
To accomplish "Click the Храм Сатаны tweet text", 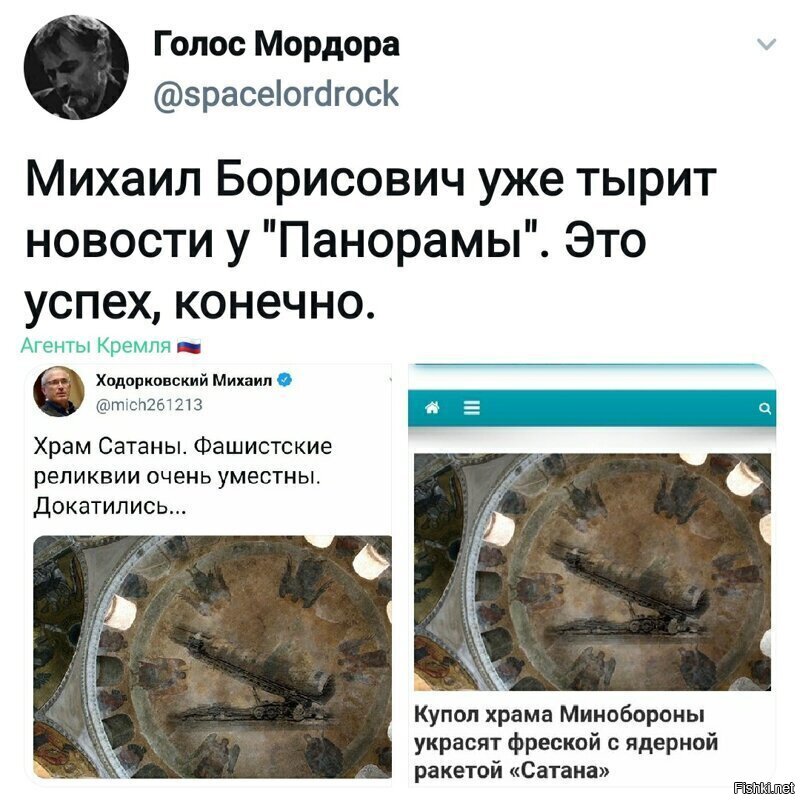I will pos(183,477).
